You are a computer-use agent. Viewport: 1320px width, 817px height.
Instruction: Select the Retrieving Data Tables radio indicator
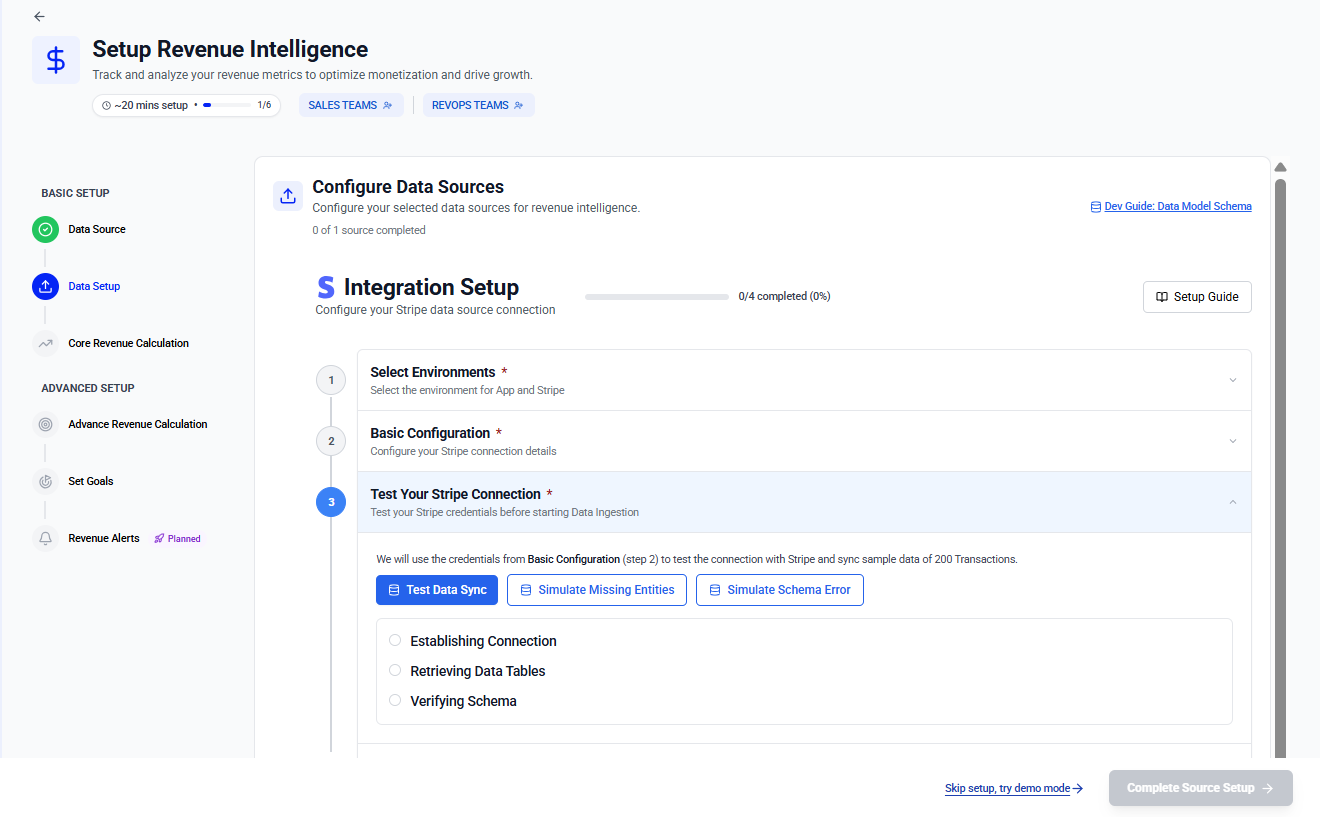(x=395, y=669)
